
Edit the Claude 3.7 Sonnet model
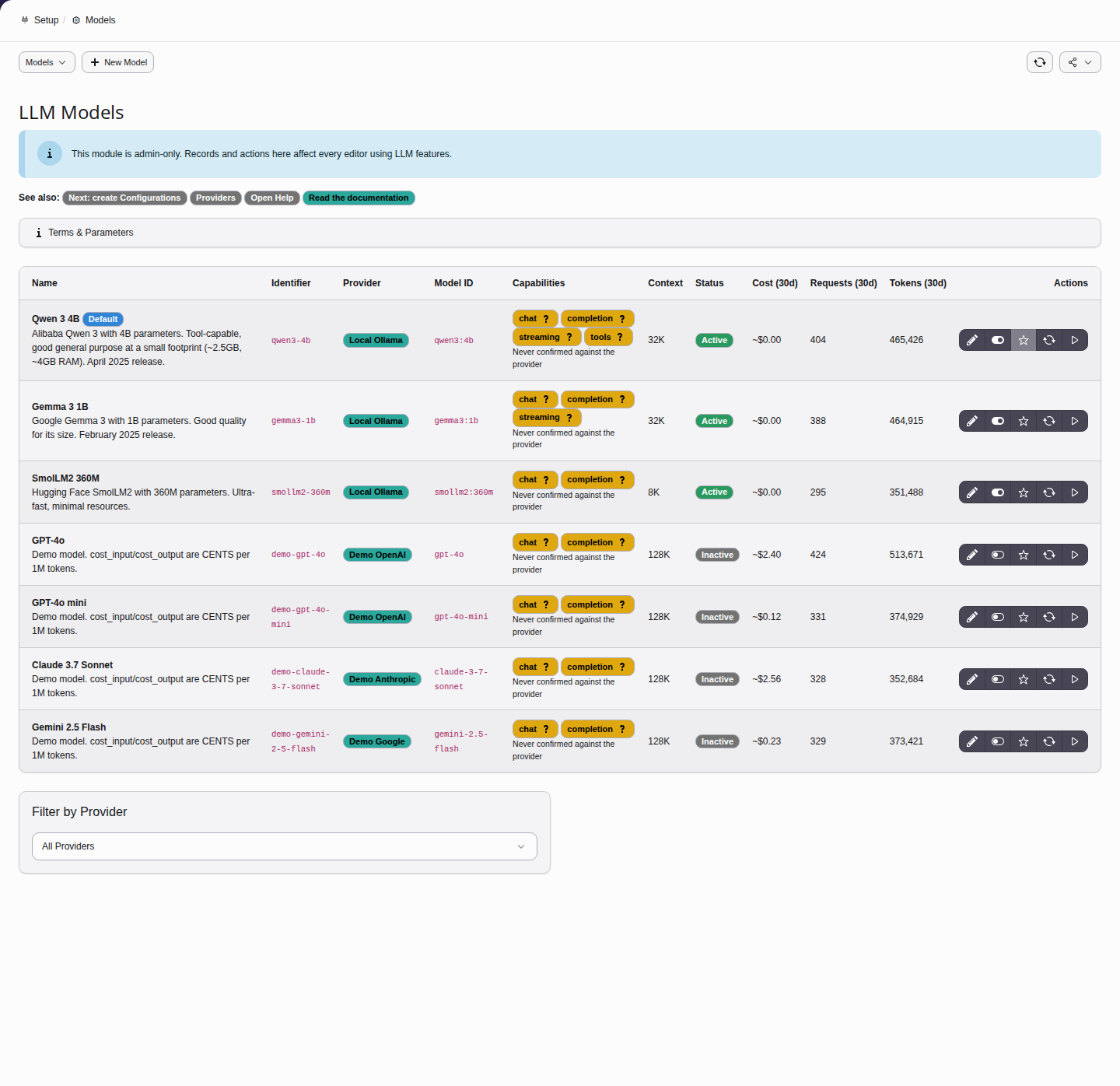[972, 679]
